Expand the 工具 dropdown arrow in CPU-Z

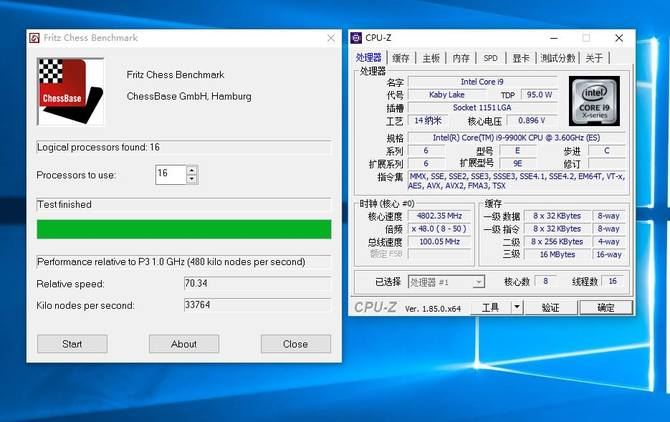(517, 308)
